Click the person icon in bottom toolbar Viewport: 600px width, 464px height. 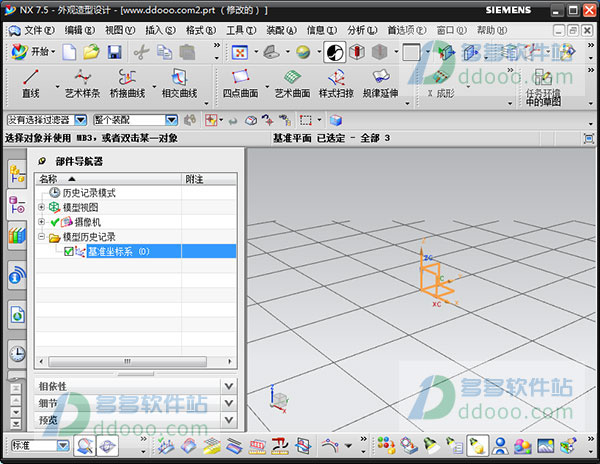500,446
